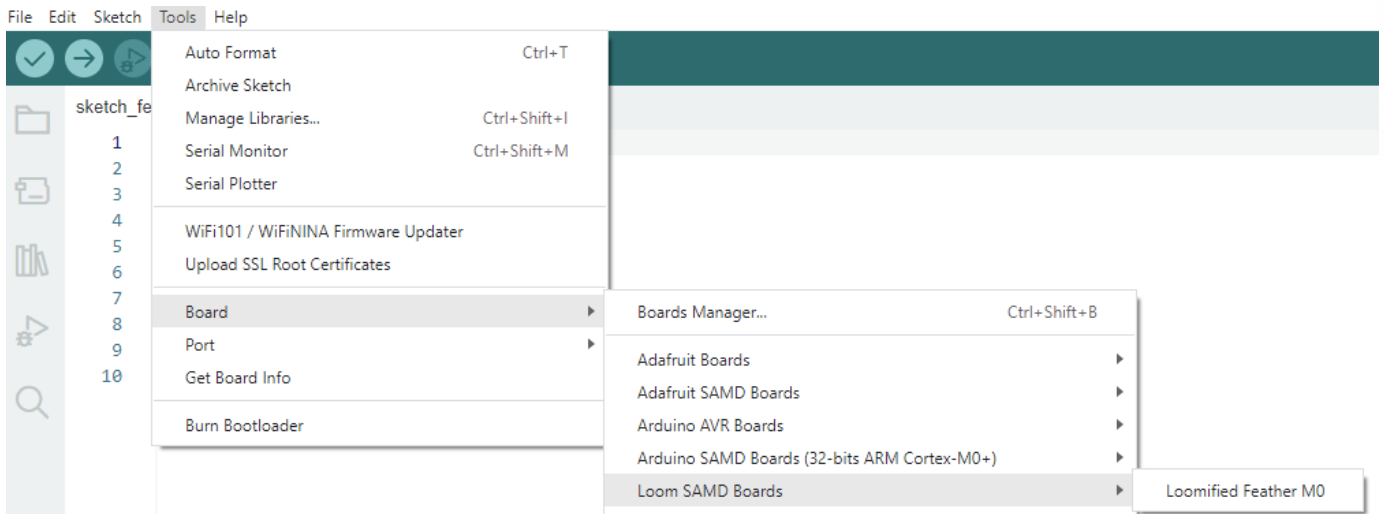Select Upload SSL Root Certificates
Image resolution: width=1384 pixels, height=514 pixels.
pos(379,265)
